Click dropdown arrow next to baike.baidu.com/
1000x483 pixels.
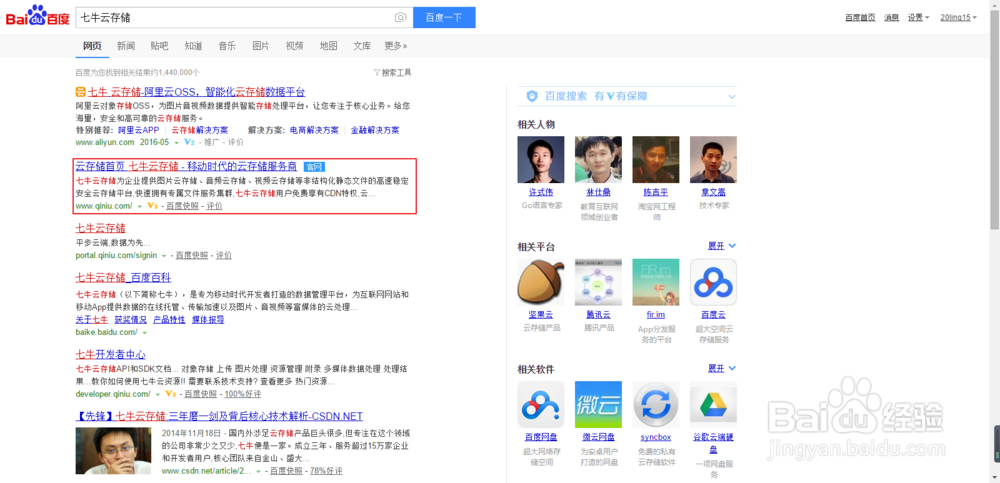coord(145,332)
